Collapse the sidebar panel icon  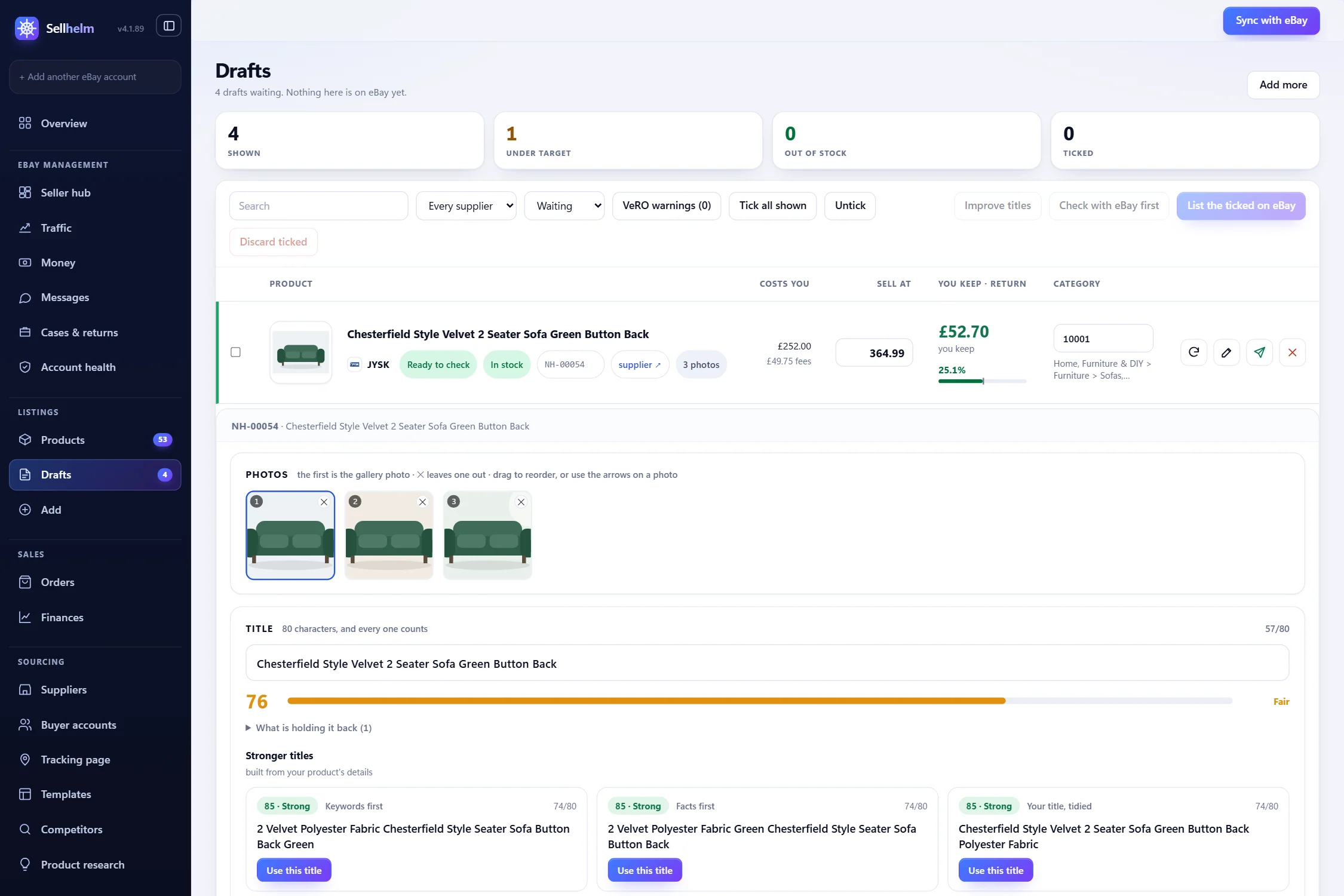pos(169,26)
